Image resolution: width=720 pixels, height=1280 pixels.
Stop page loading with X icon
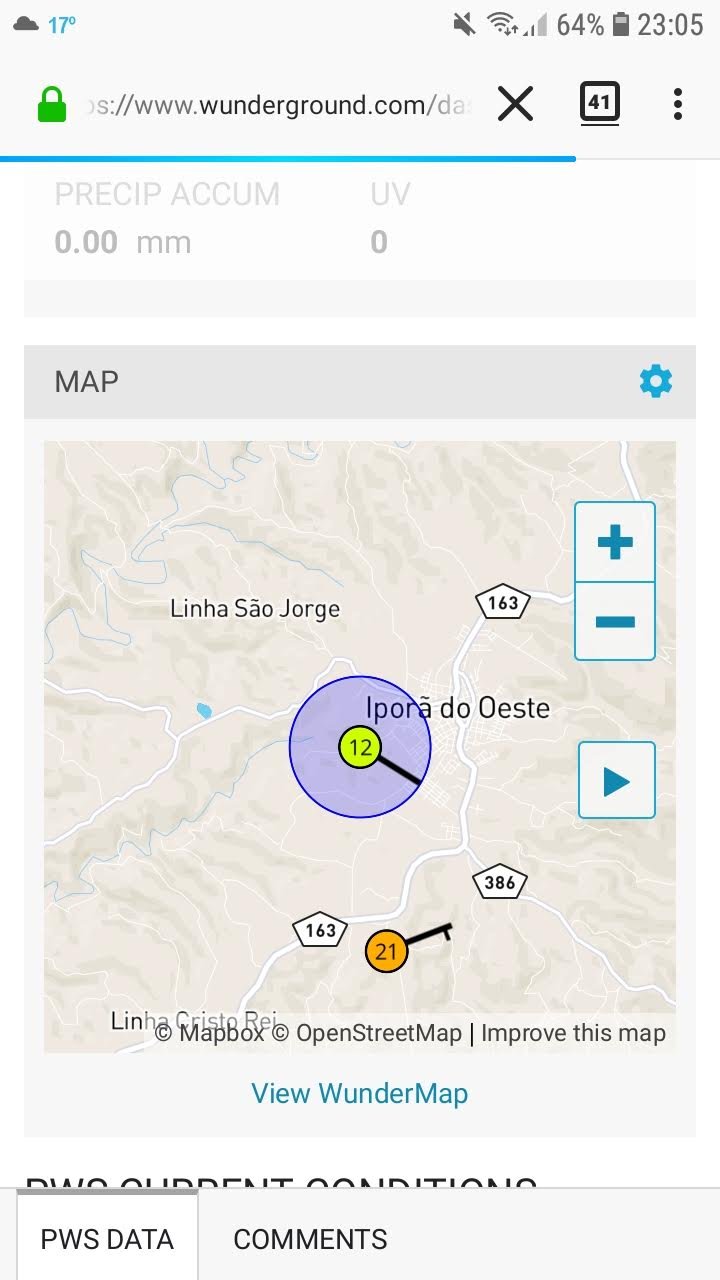pyautogui.click(x=515, y=104)
